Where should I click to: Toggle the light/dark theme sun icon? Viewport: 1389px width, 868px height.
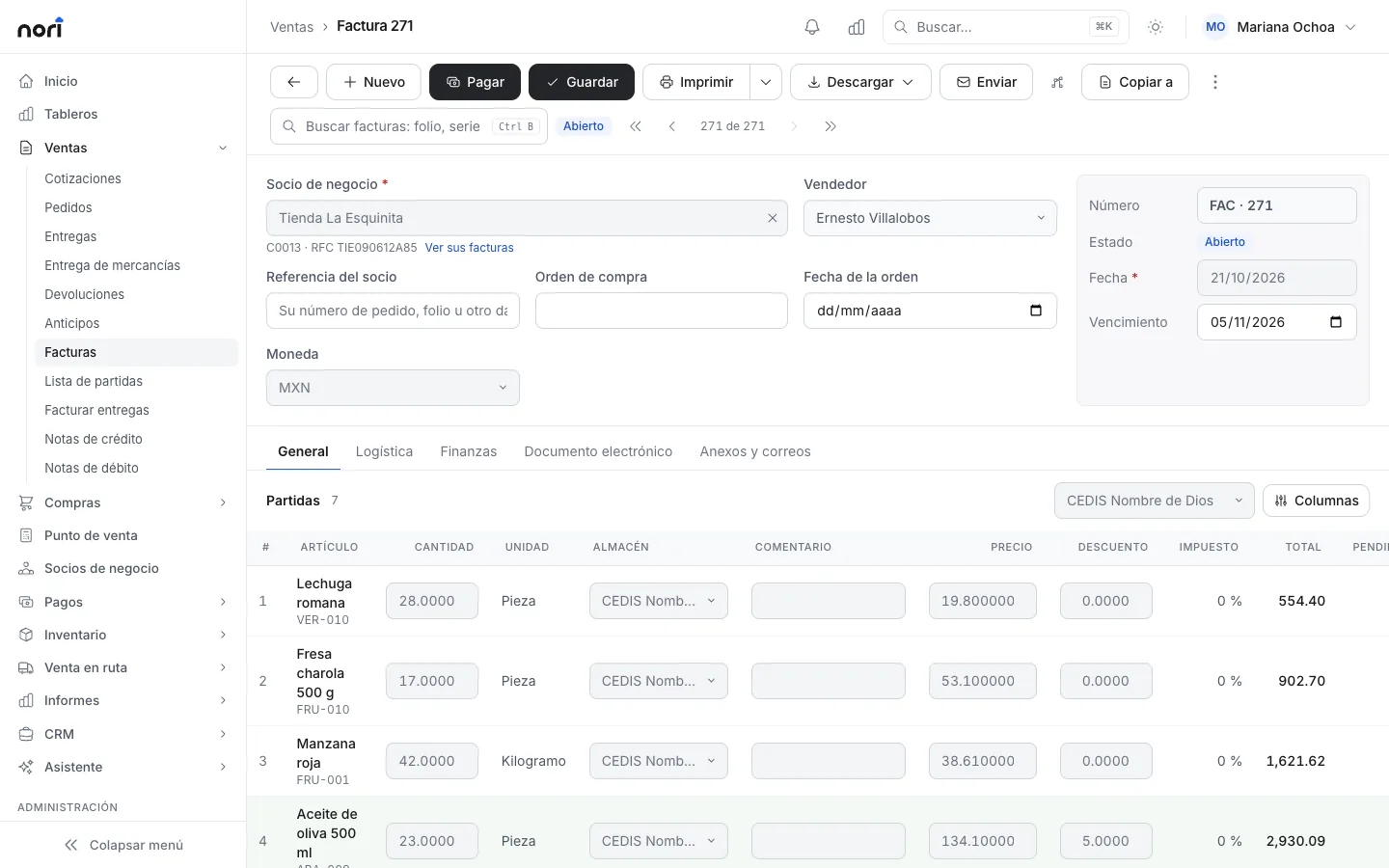[1156, 27]
